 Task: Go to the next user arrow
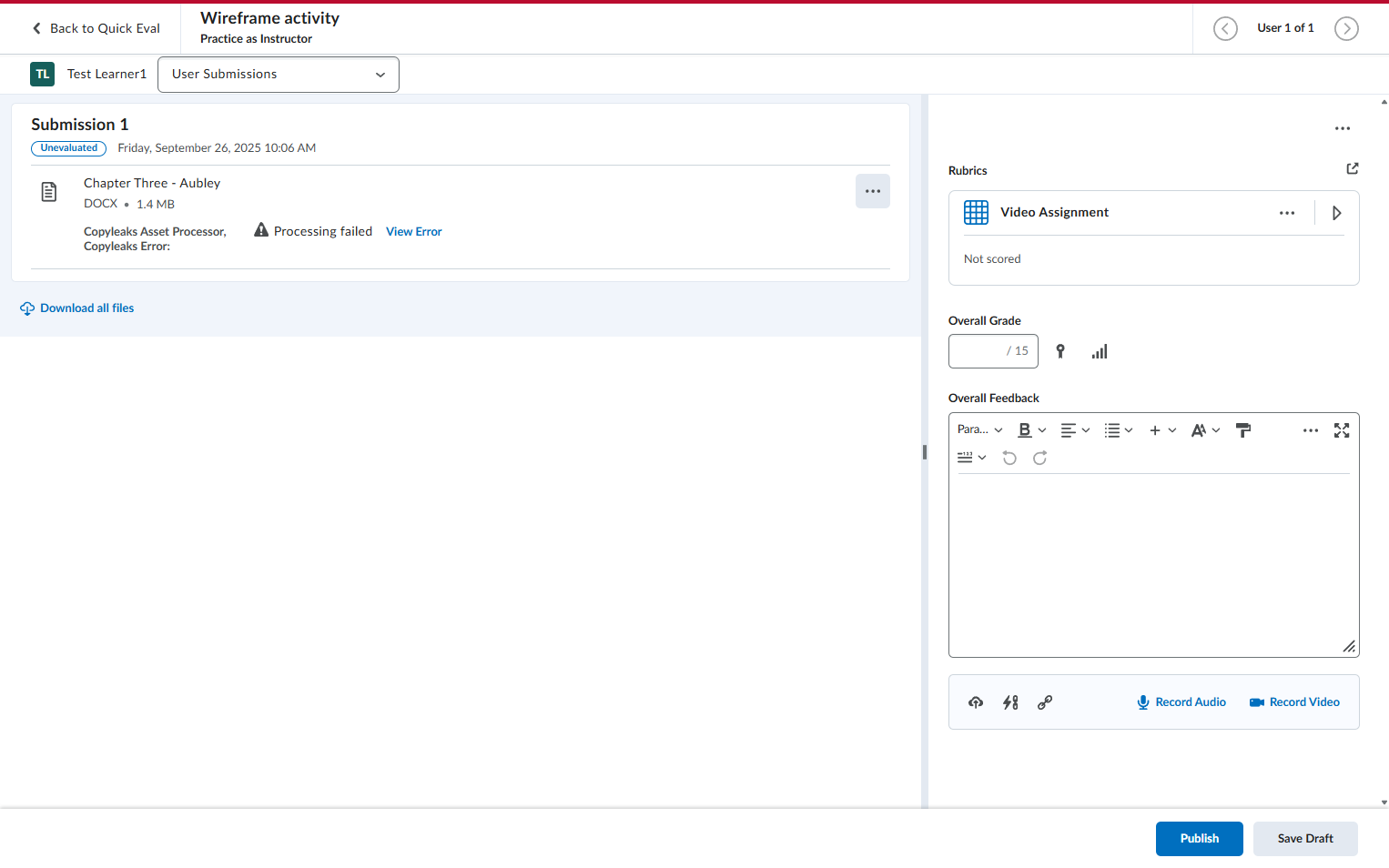click(x=1346, y=29)
